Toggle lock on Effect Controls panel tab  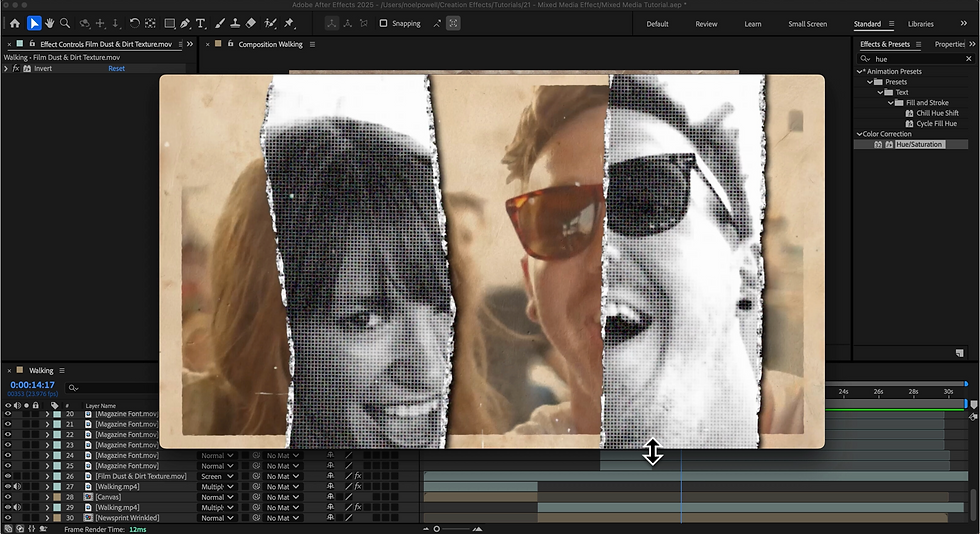[x=32, y=44]
